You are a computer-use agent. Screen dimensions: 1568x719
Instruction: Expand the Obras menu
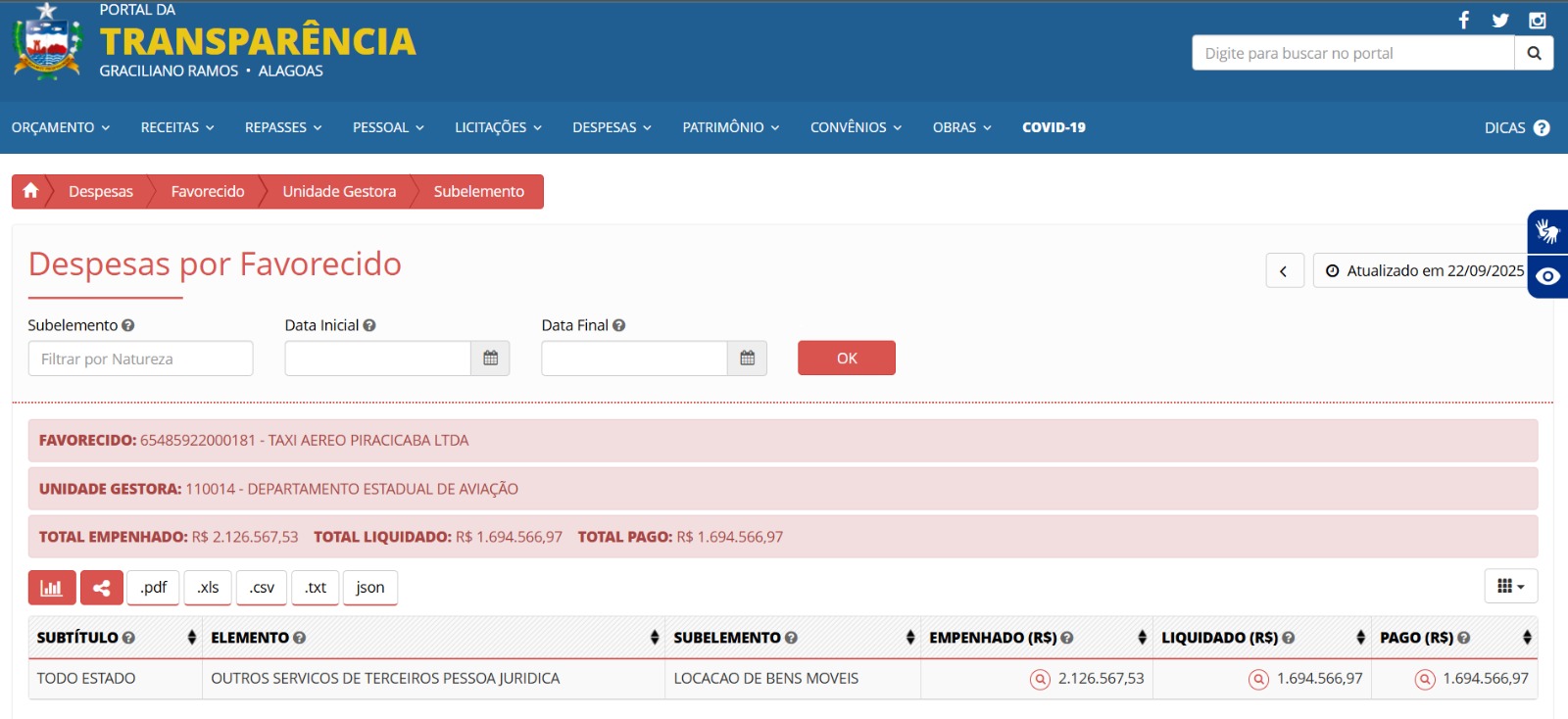point(962,127)
